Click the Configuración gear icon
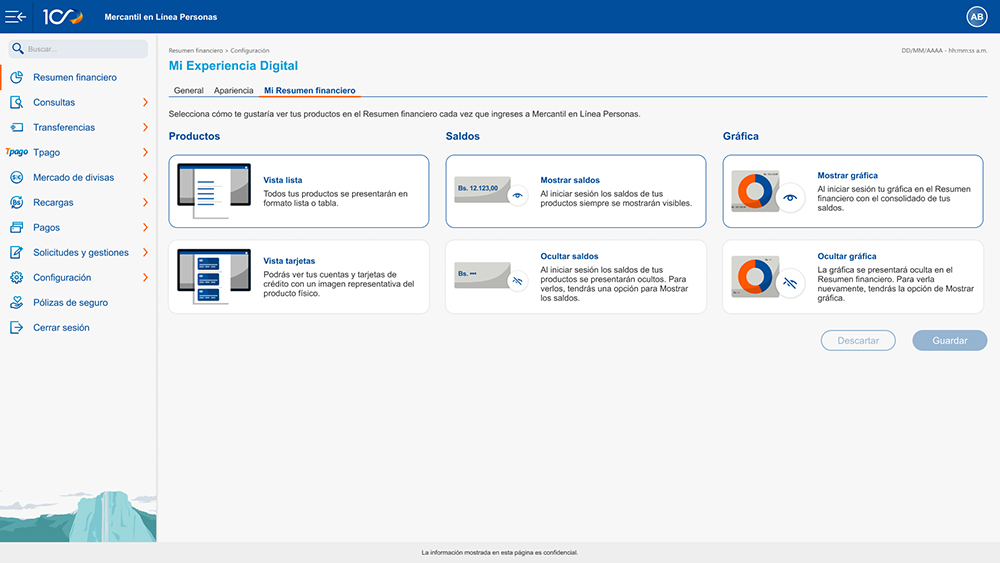Image resolution: width=1000 pixels, height=563 pixels. pyautogui.click(x=17, y=277)
